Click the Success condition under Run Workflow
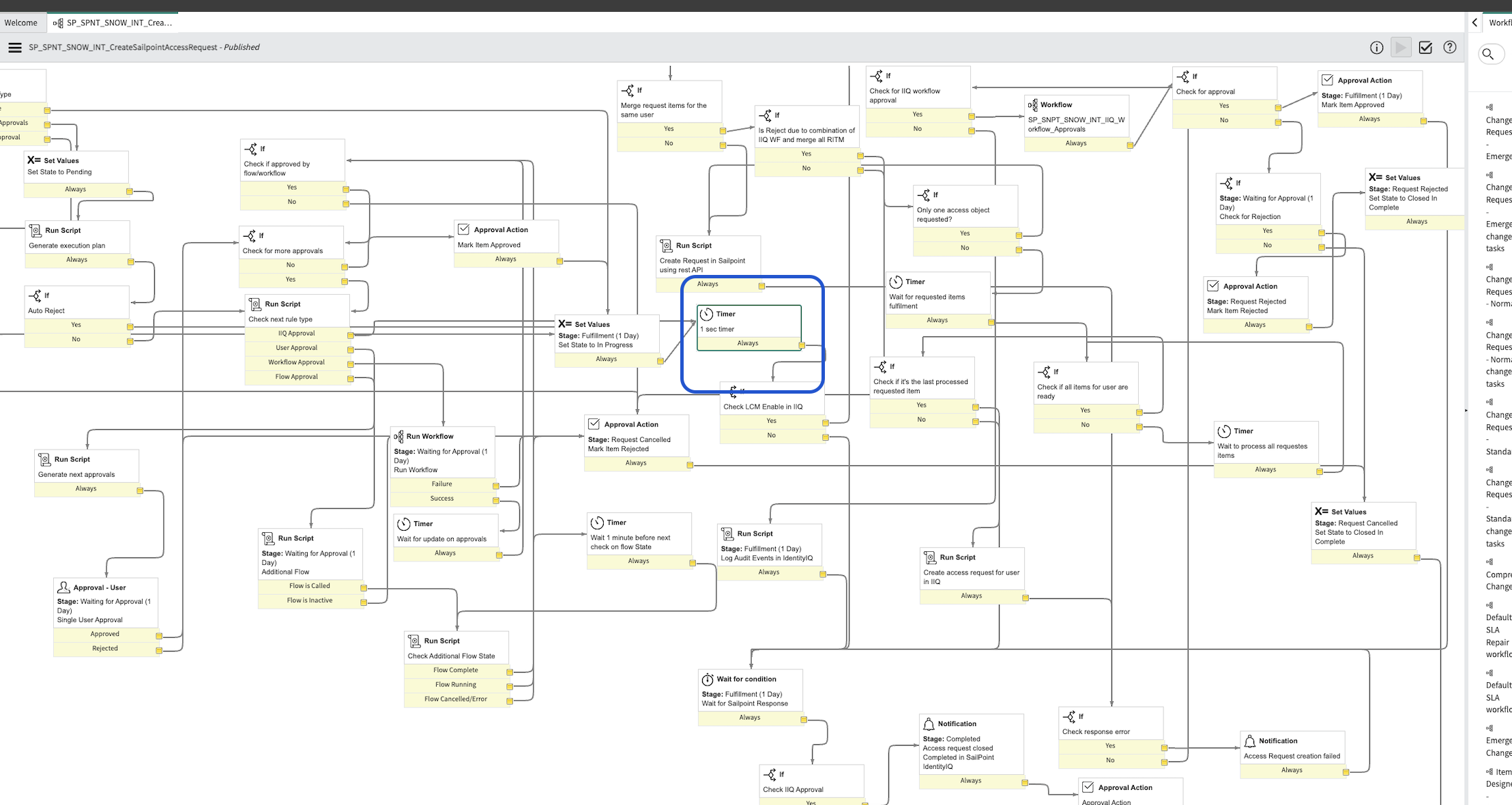 (x=442, y=498)
